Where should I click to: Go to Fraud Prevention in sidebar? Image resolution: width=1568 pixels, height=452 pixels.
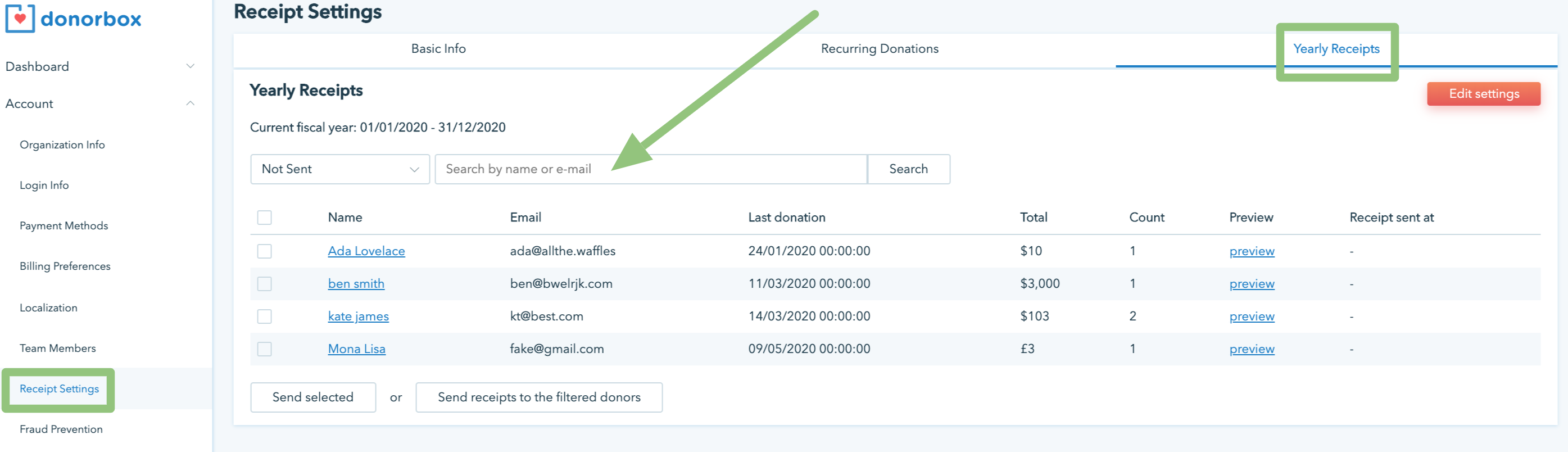pos(61,430)
